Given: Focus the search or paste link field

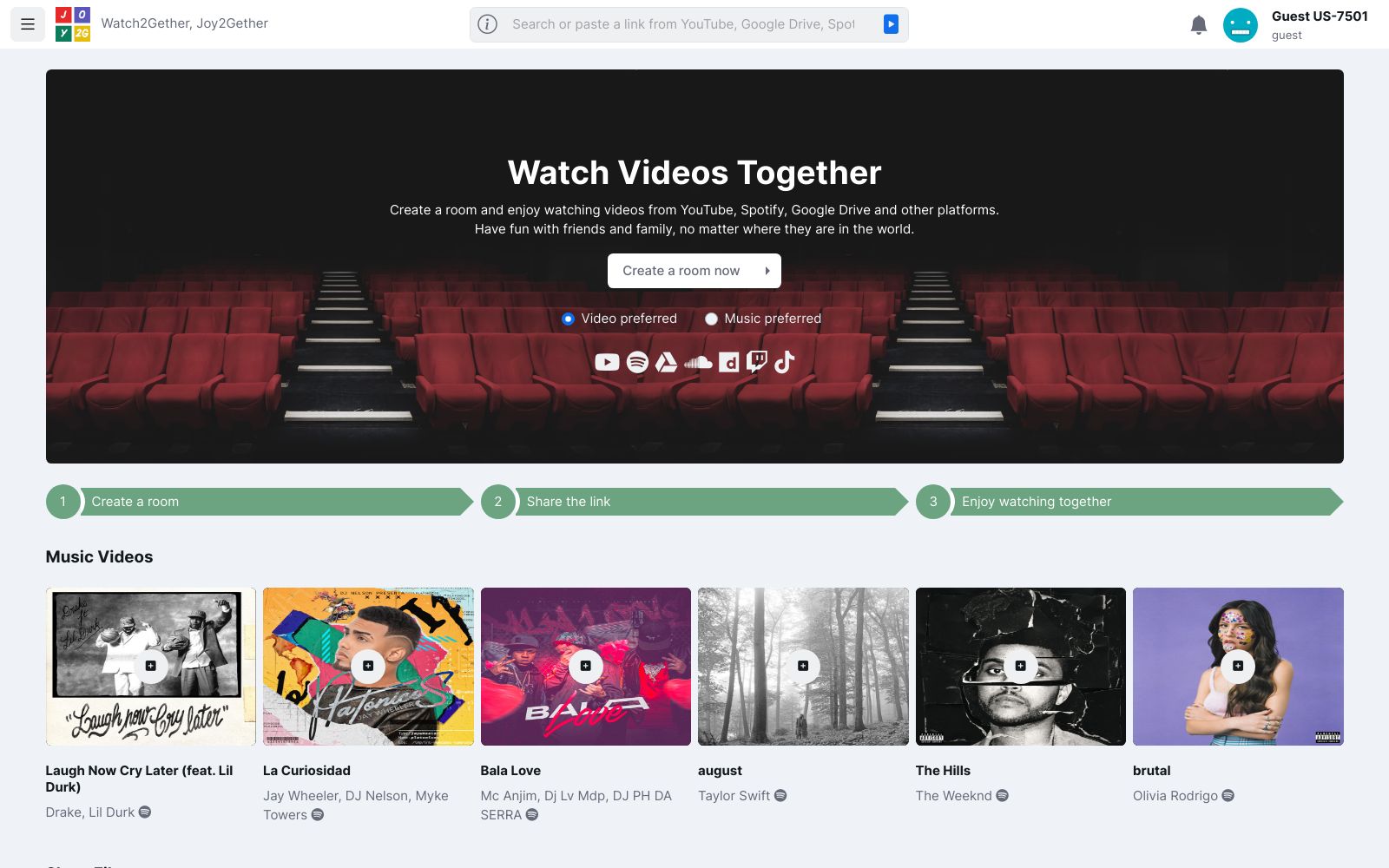Looking at the screenshot, I should [683, 24].
